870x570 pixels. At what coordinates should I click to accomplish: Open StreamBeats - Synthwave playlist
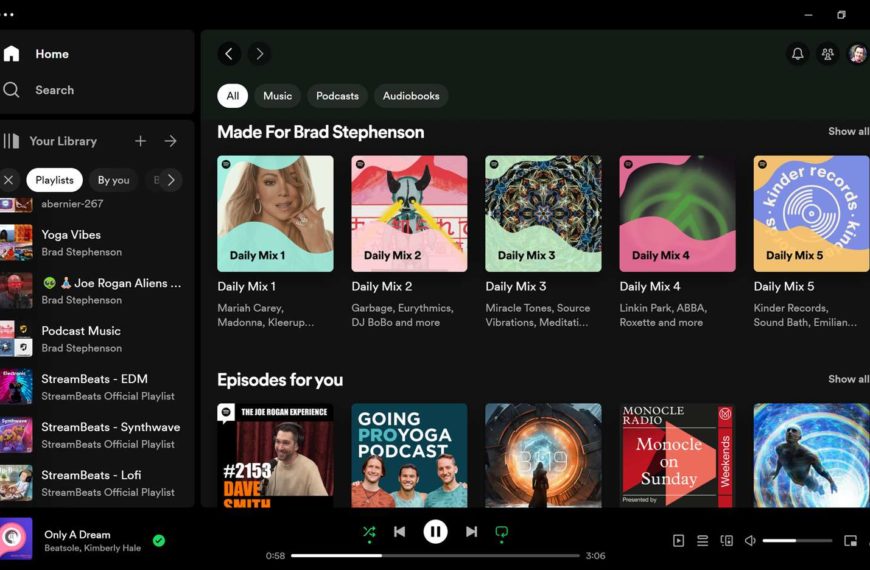94,435
